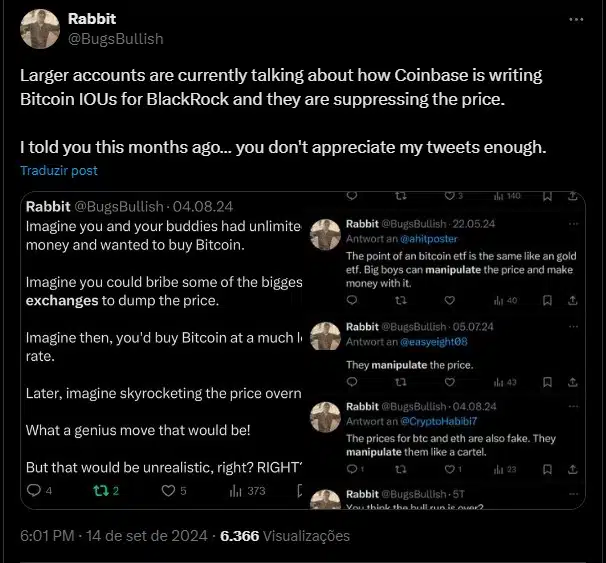Click the reply icon on the cartel reply
This screenshot has height=563, width=606.
pyautogui.click(x=351, y=468)
